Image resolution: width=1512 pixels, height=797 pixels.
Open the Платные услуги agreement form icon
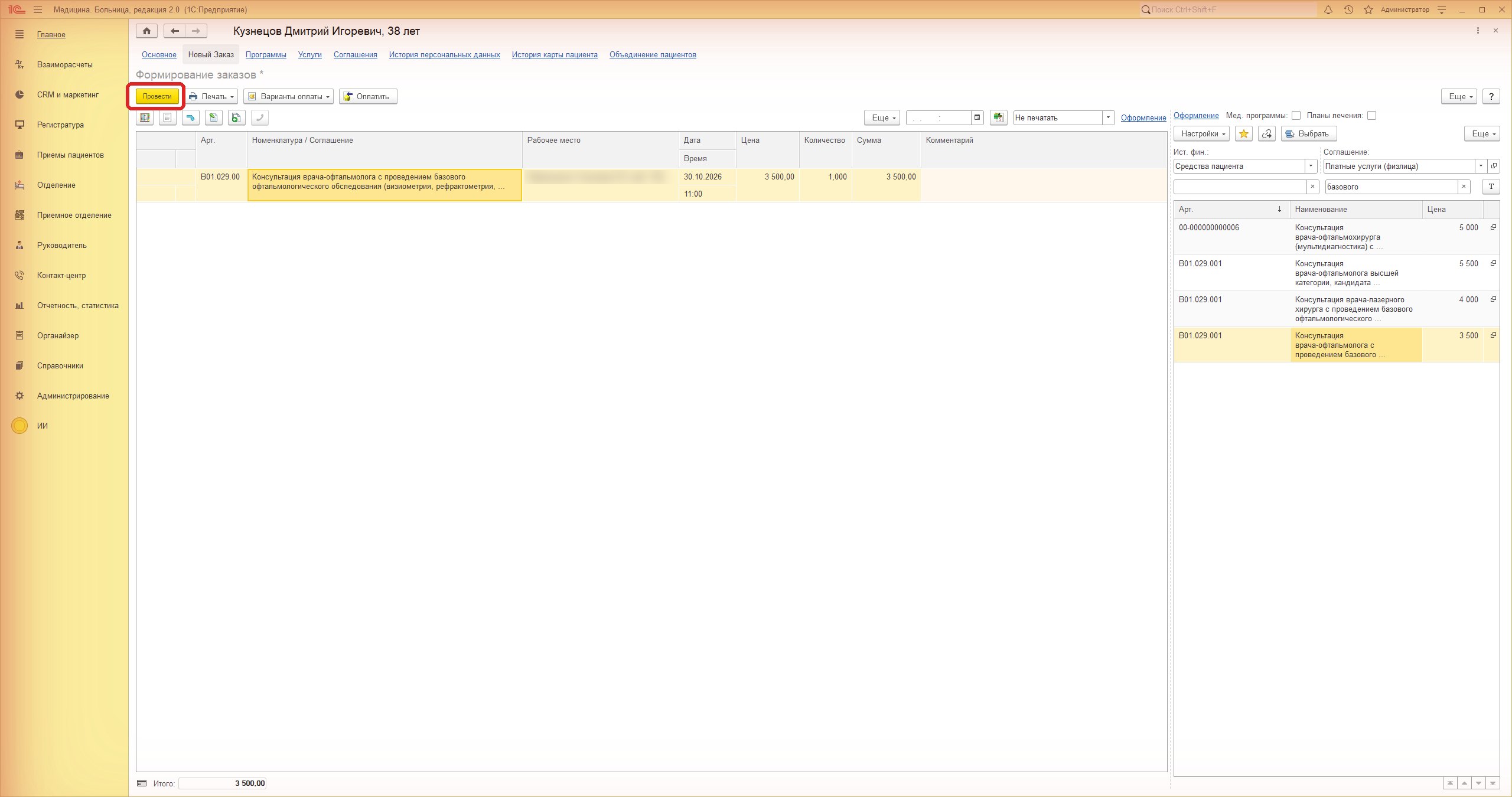coord(1494,166)
